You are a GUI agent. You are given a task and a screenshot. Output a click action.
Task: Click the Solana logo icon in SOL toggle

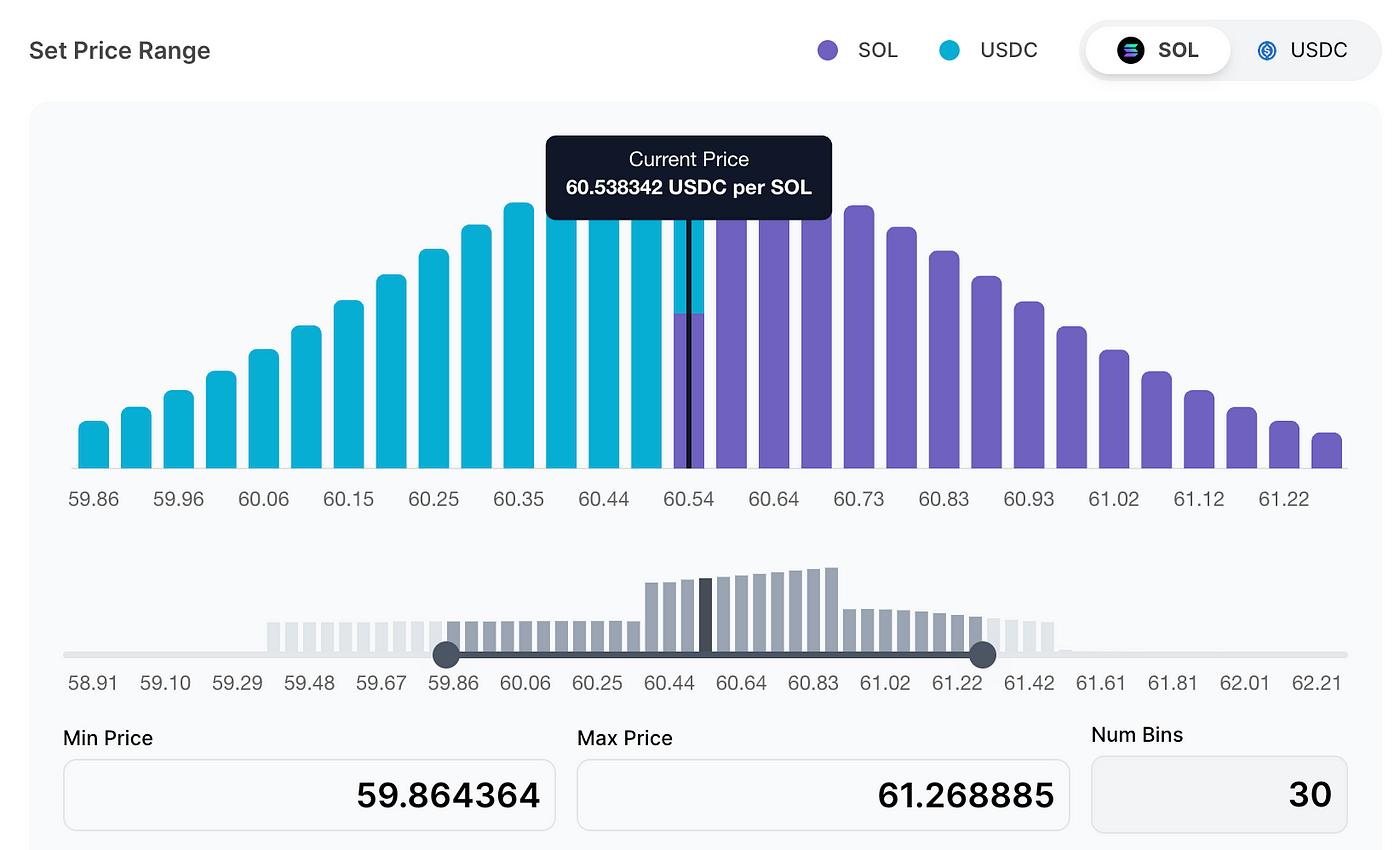1129,49
